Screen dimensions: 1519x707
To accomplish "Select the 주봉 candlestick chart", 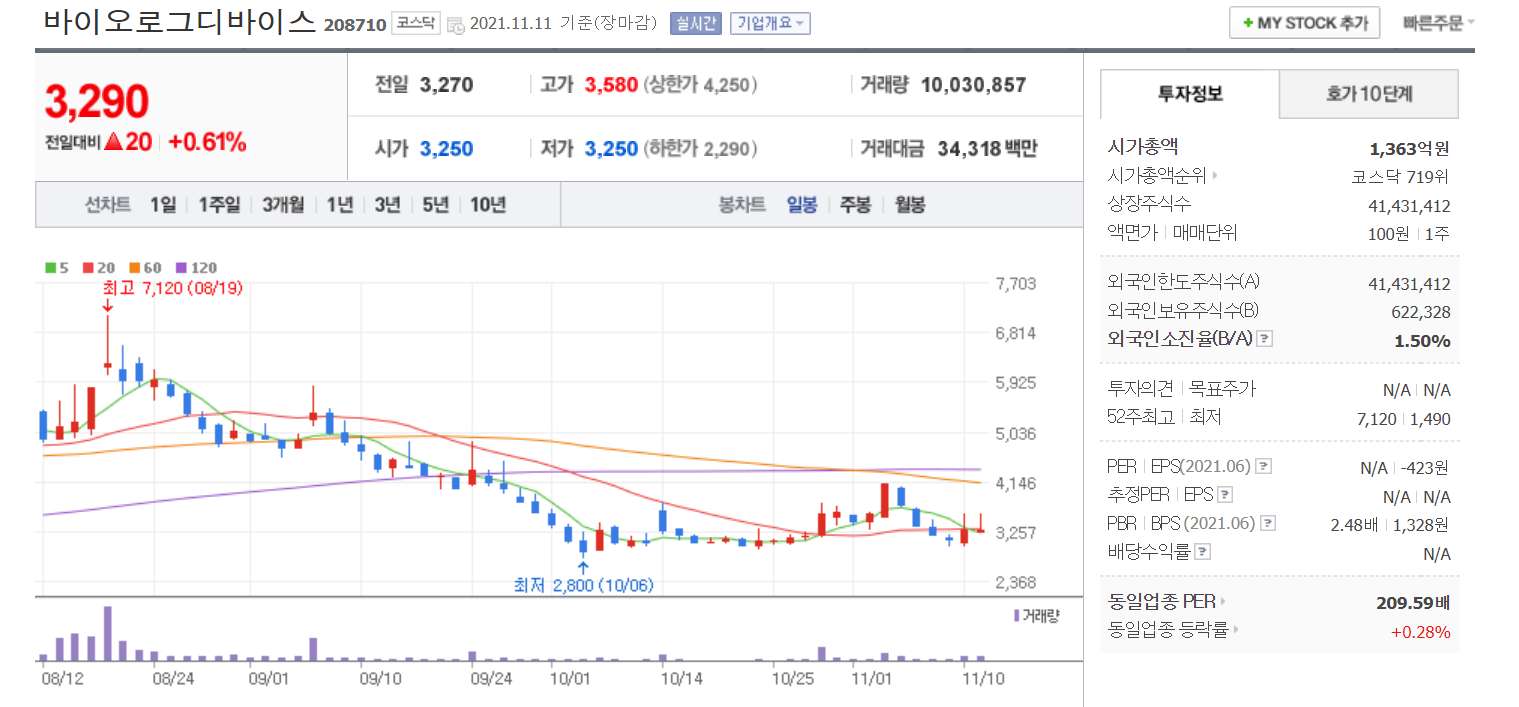I will pos(855,204).
